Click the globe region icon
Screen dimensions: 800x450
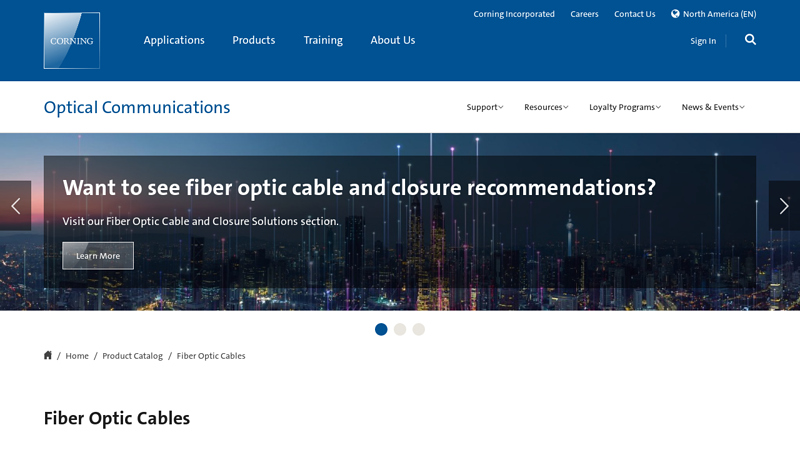[675, 14]
